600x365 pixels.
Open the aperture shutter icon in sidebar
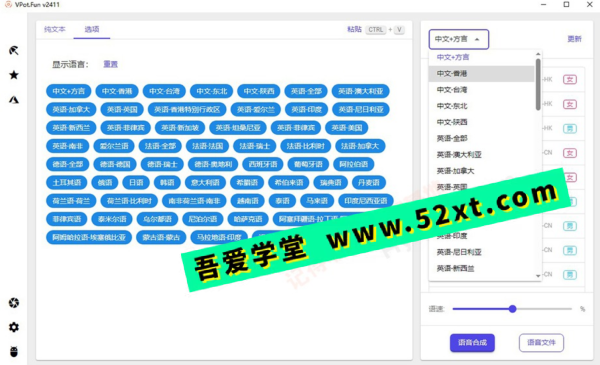pyautogui.click(x=14, y=303)
